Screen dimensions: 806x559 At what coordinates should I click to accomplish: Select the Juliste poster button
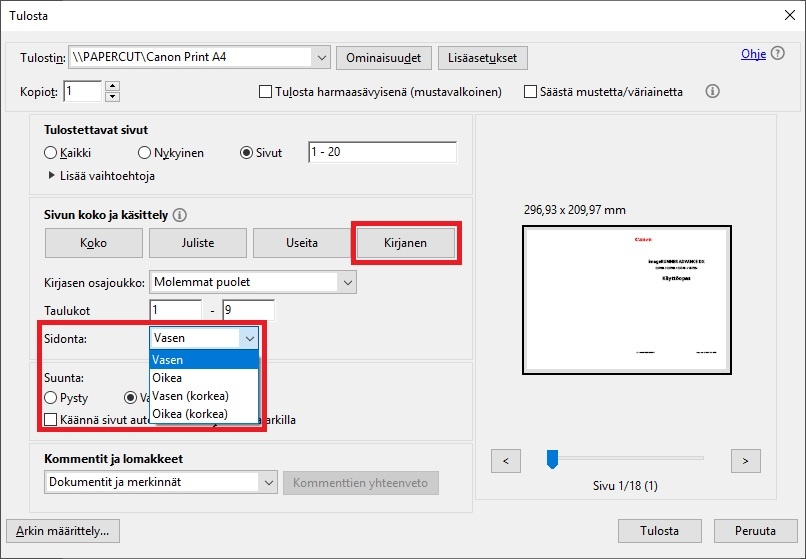tap(198, 243)
